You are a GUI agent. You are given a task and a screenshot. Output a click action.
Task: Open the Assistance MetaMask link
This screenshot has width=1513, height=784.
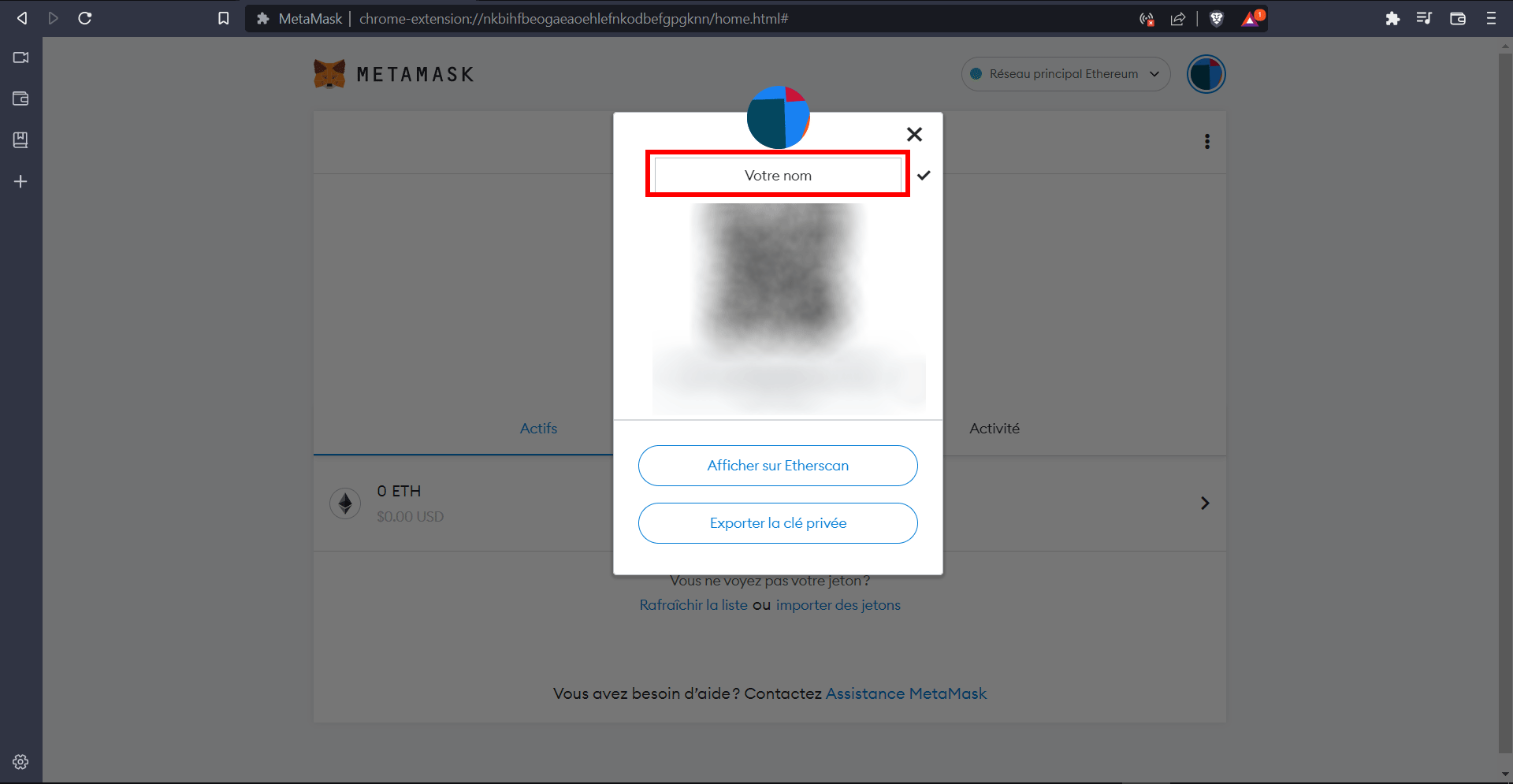click(906, 694)
